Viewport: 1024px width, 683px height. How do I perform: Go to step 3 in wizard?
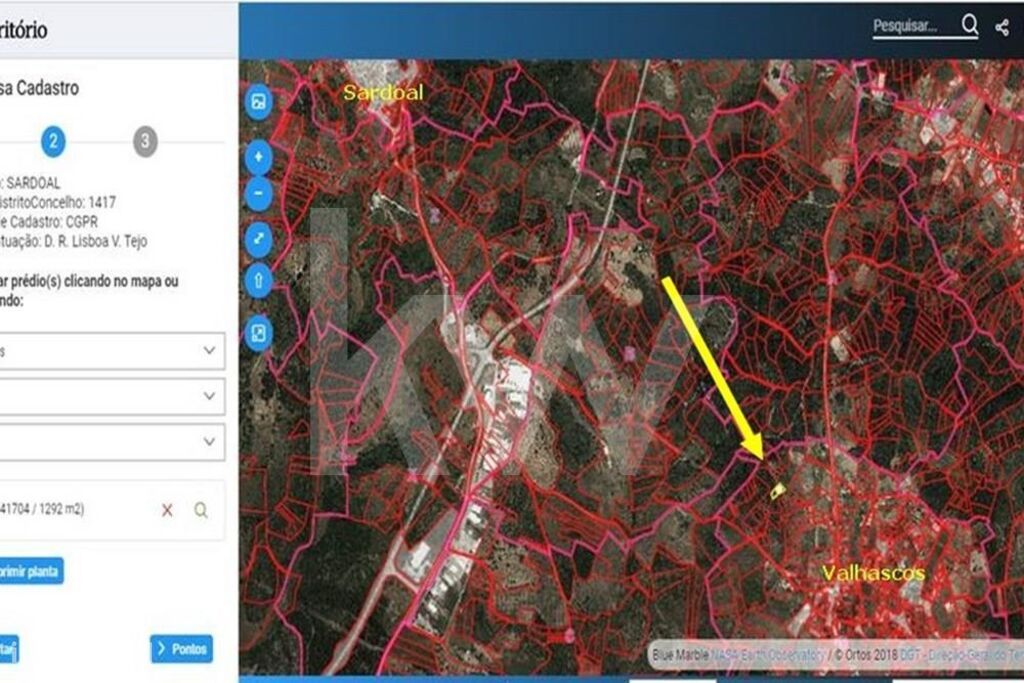pyautogui.click(x=146, y=141)
